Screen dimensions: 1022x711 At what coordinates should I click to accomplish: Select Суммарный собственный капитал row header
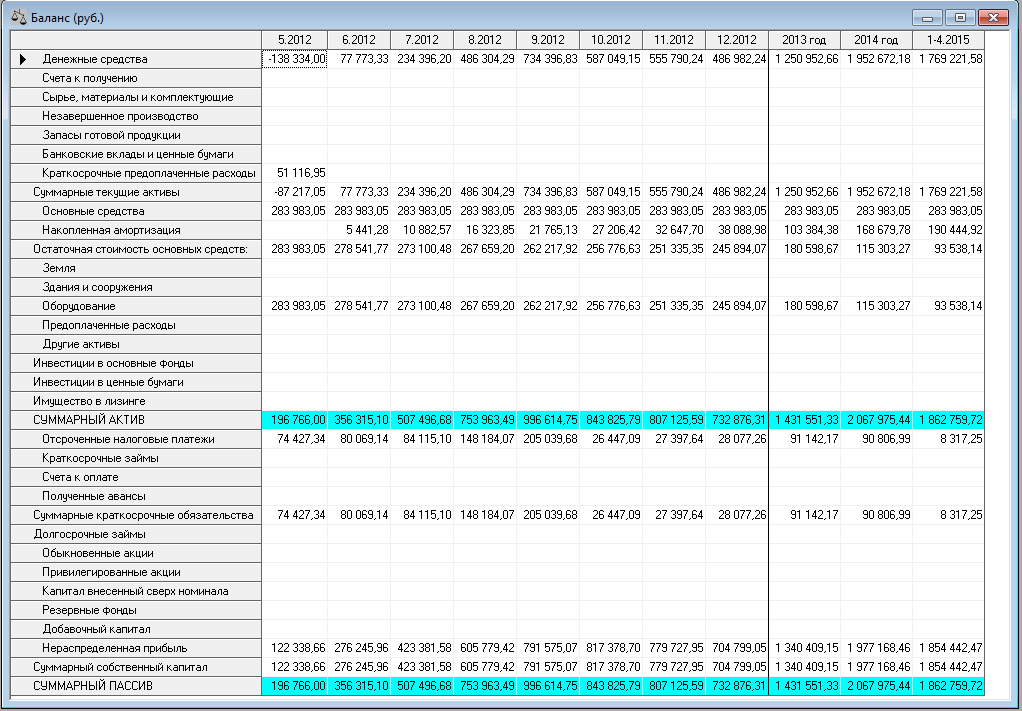click(136, 667)
